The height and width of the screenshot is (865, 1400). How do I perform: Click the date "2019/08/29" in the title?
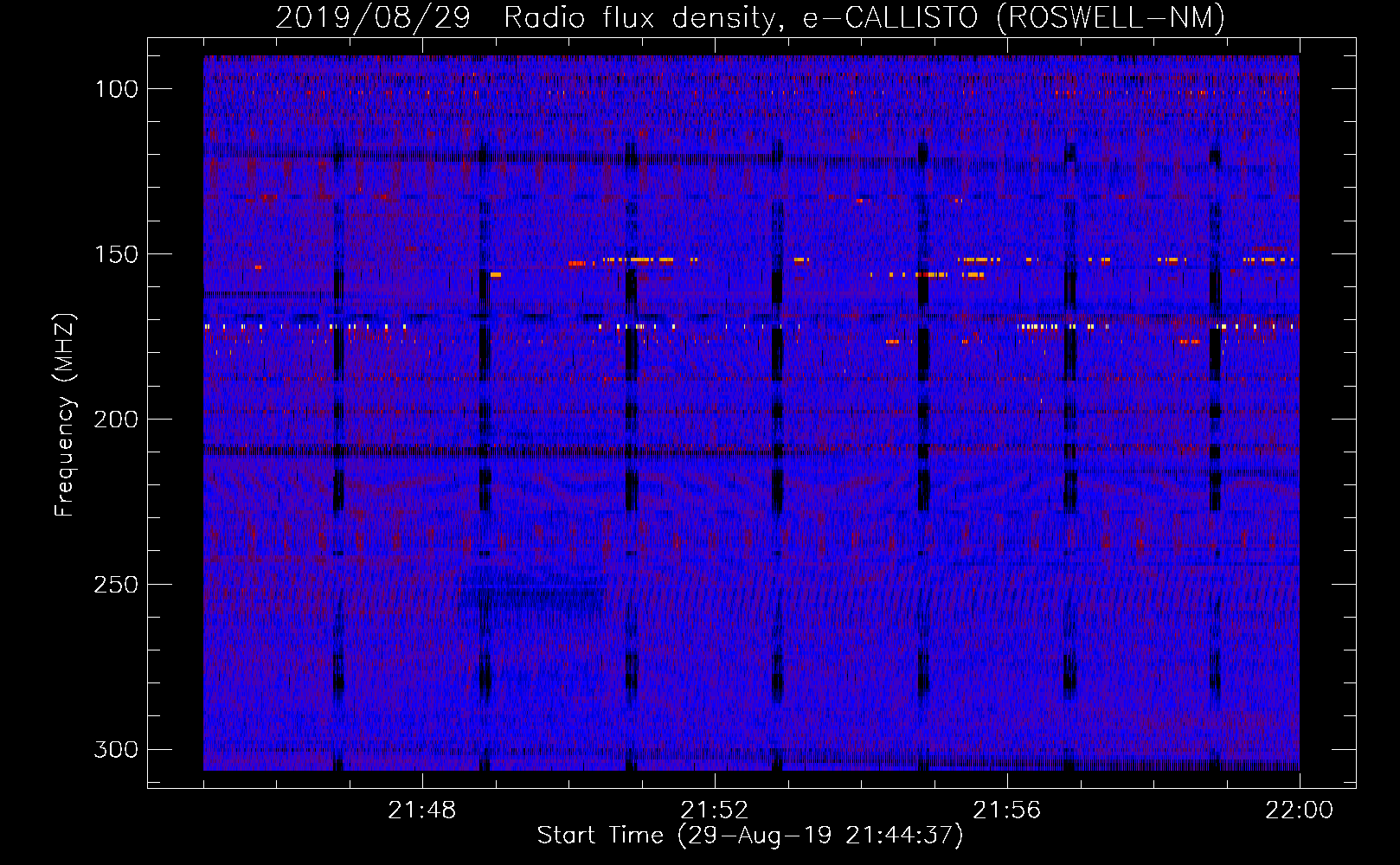[x=373, y=17]
